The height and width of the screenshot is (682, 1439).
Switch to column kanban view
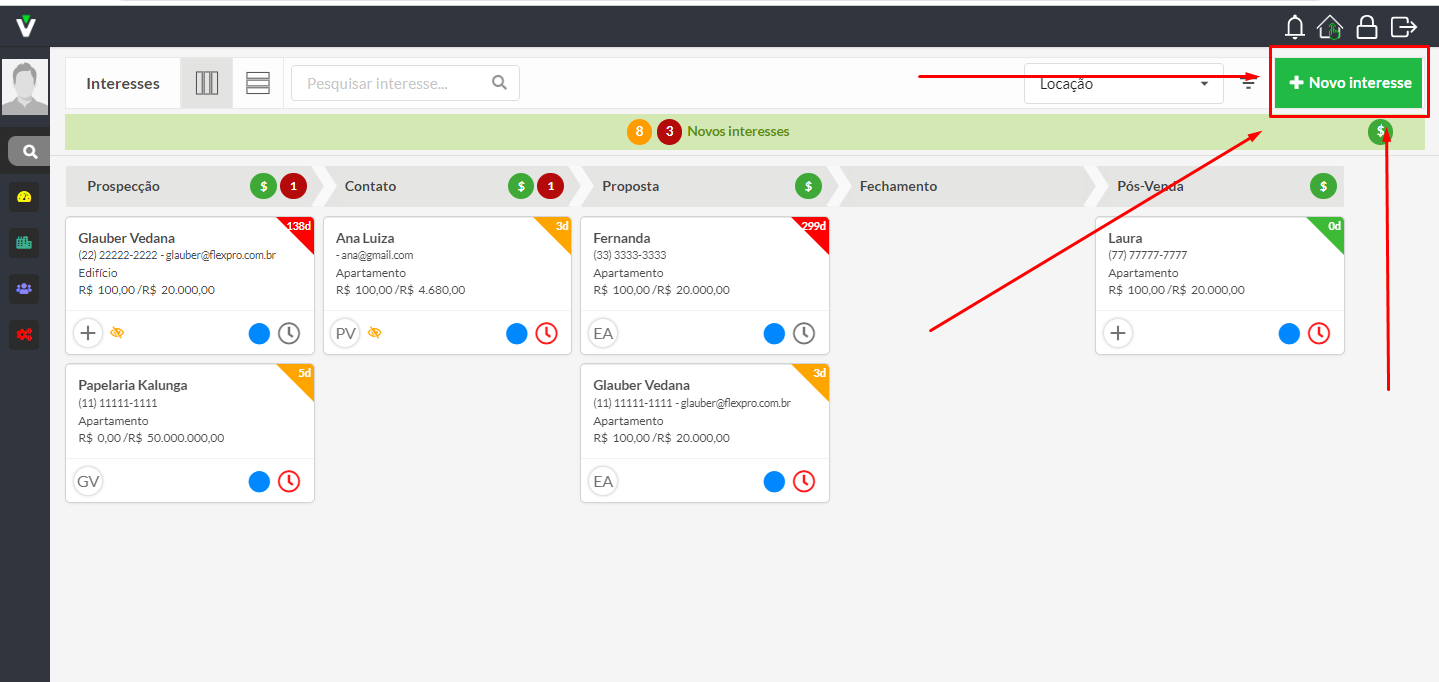(207, 83)
